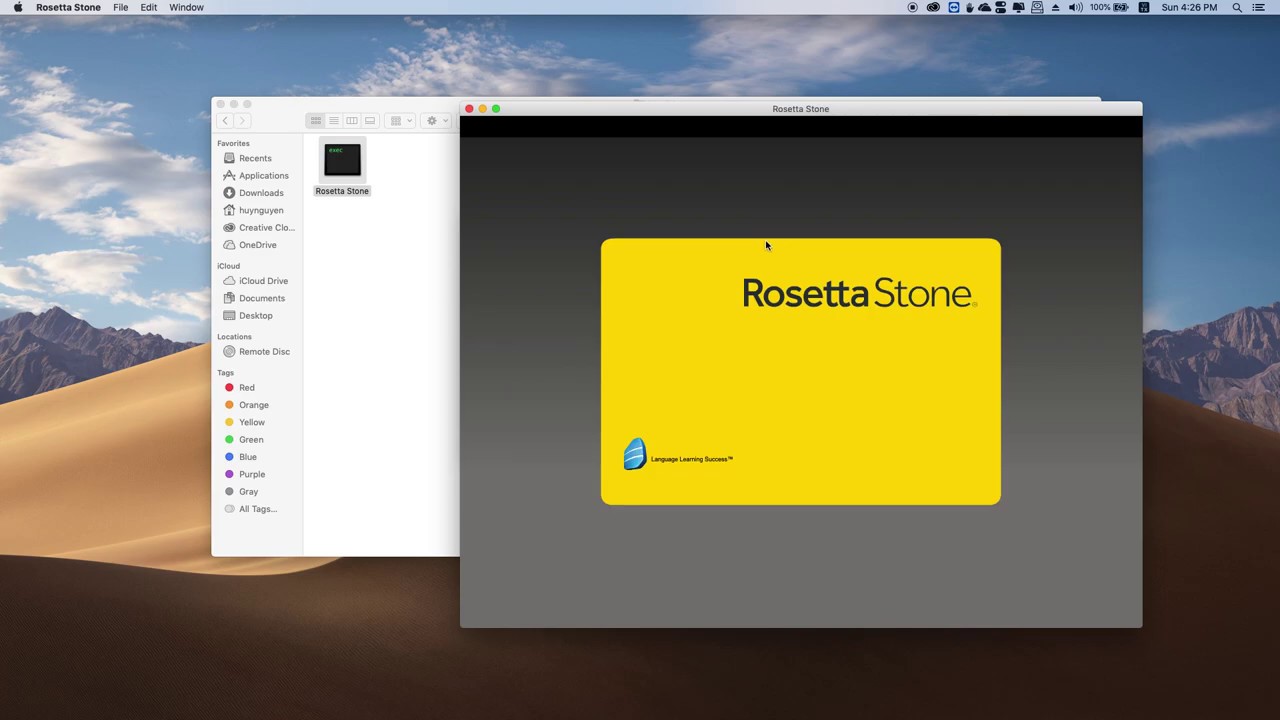Click the display menu bar icon
This screenshot has height=720, width=1280.
pyautogui.click(x=1019, y=7)
